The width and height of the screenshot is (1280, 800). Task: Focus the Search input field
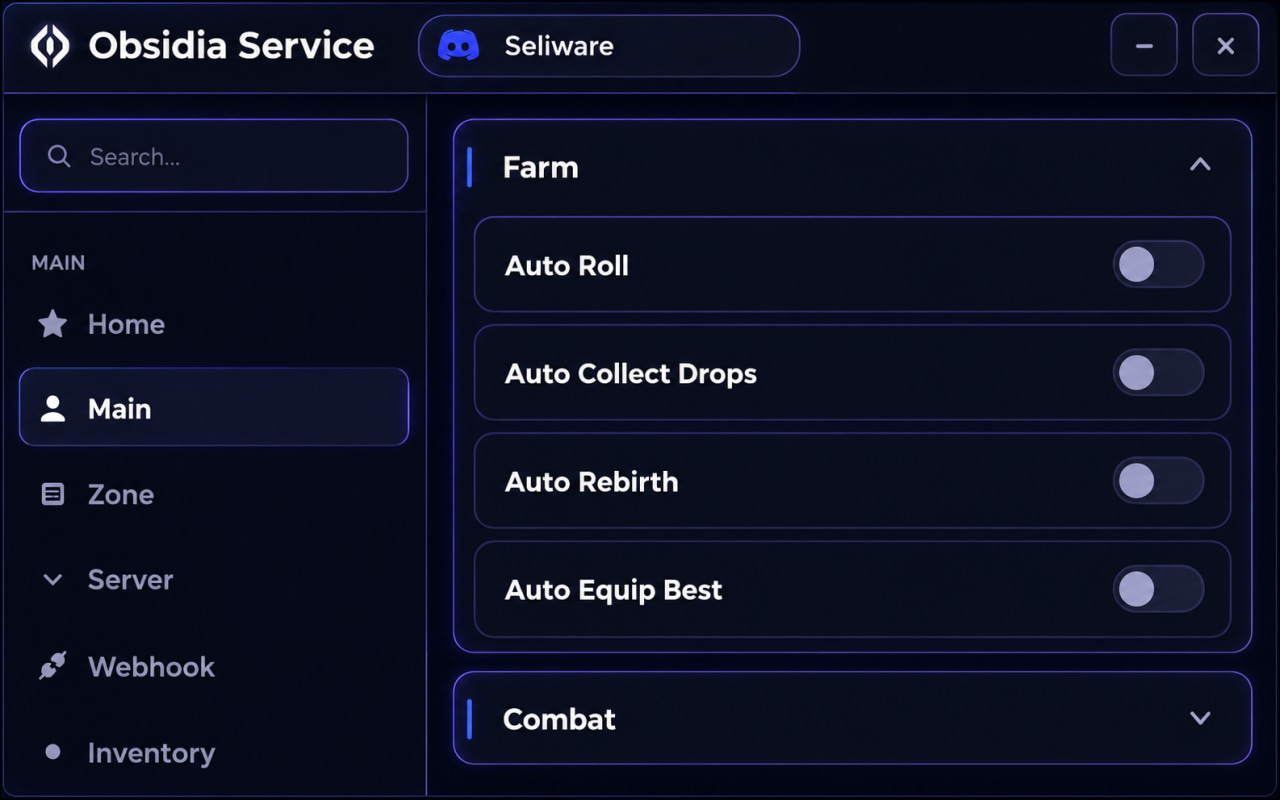coord(214,156)
